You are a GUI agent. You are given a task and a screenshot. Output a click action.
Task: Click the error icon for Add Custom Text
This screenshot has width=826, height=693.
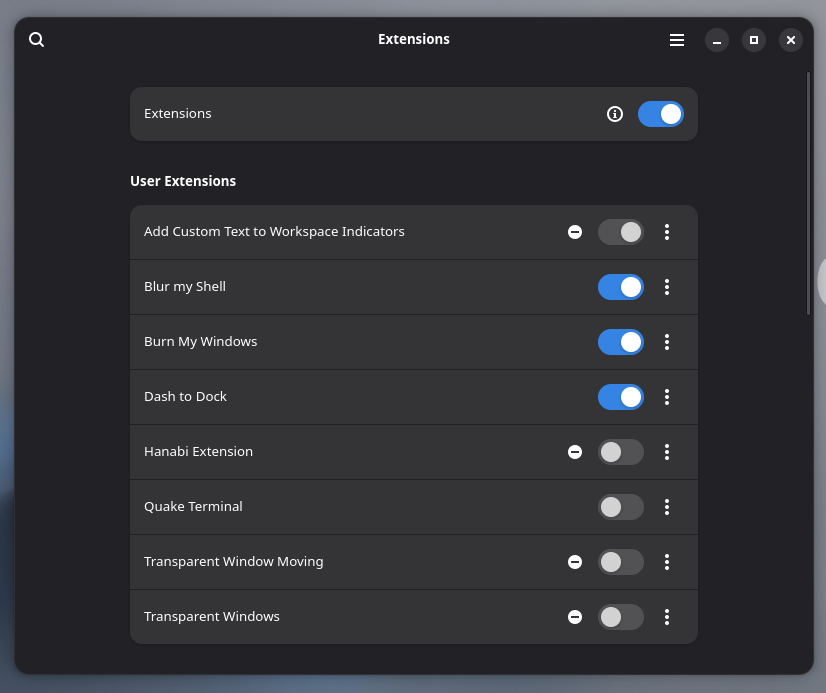575,232
